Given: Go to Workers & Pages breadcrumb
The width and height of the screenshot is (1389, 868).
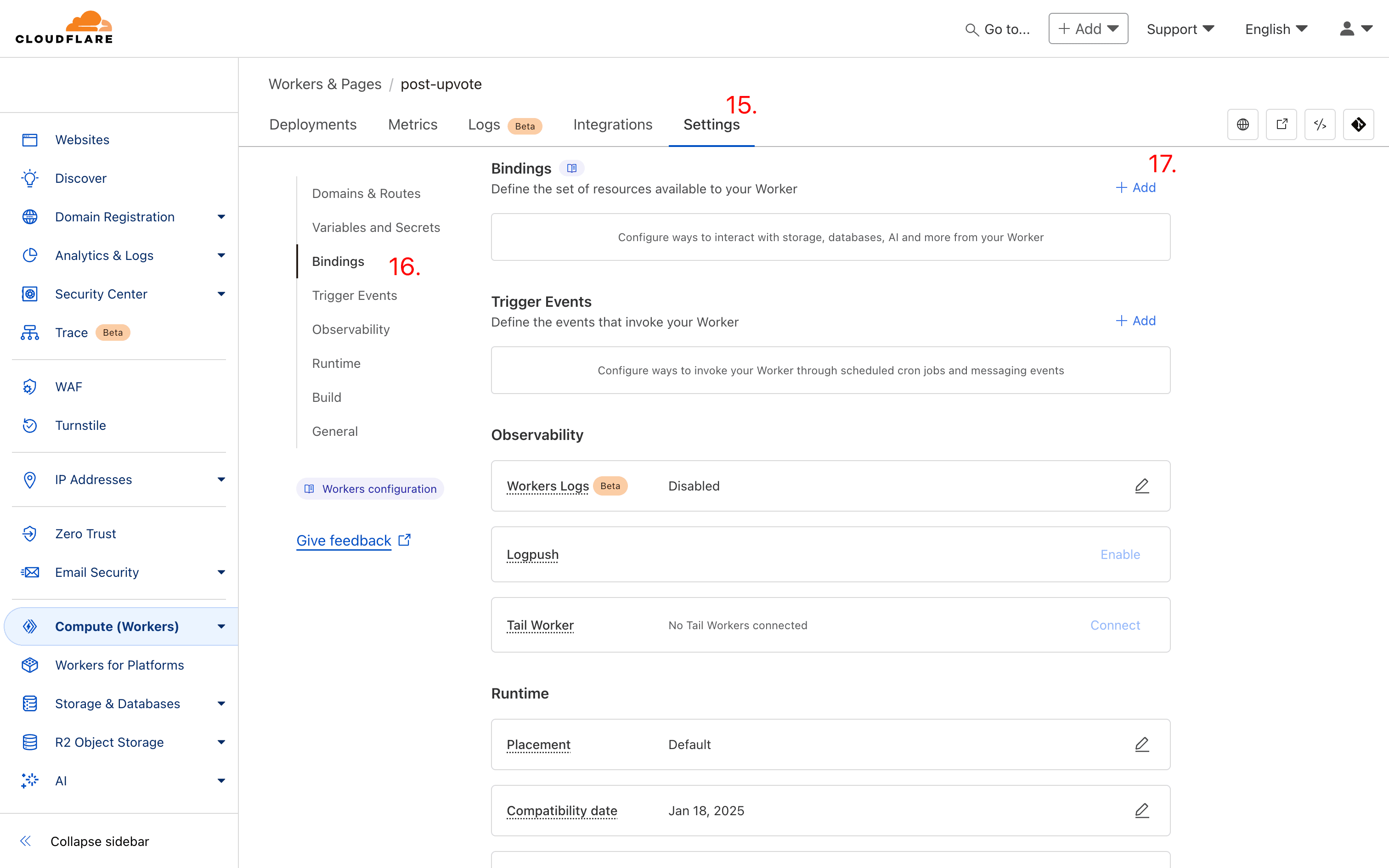Looking at the screenshot, I should pos(325,84).
